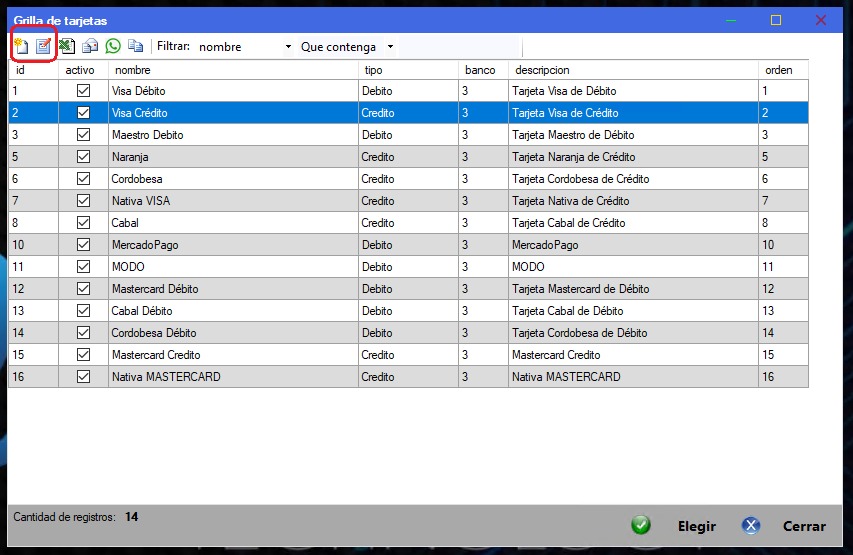Maximize the Grilla de tarjetas window
The width and height of the screenshot is (853, 555).
(x=776, y=20)
